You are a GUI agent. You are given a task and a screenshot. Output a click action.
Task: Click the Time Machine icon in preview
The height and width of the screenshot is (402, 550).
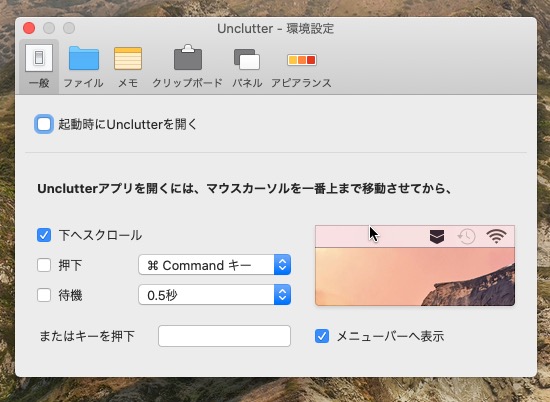(467, 237)
